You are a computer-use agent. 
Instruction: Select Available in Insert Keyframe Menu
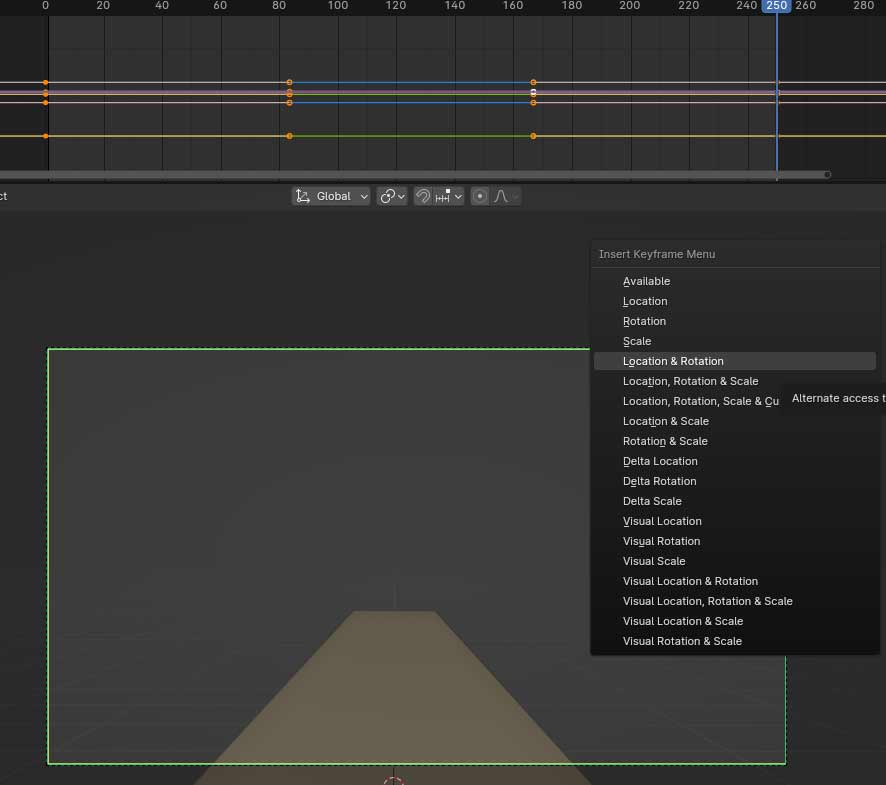point(646,281)
